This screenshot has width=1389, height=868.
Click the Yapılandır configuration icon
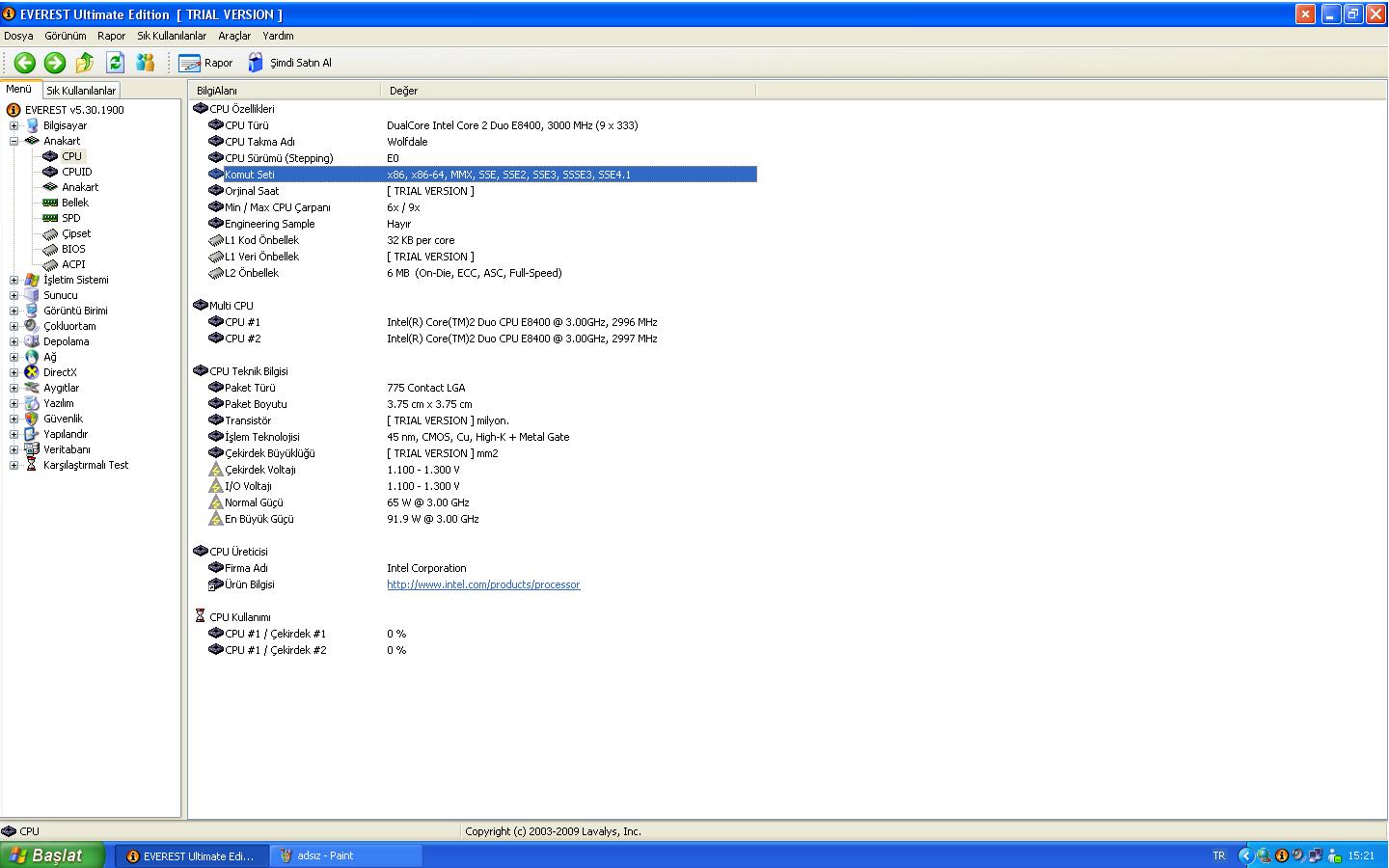tap(32, 434)
